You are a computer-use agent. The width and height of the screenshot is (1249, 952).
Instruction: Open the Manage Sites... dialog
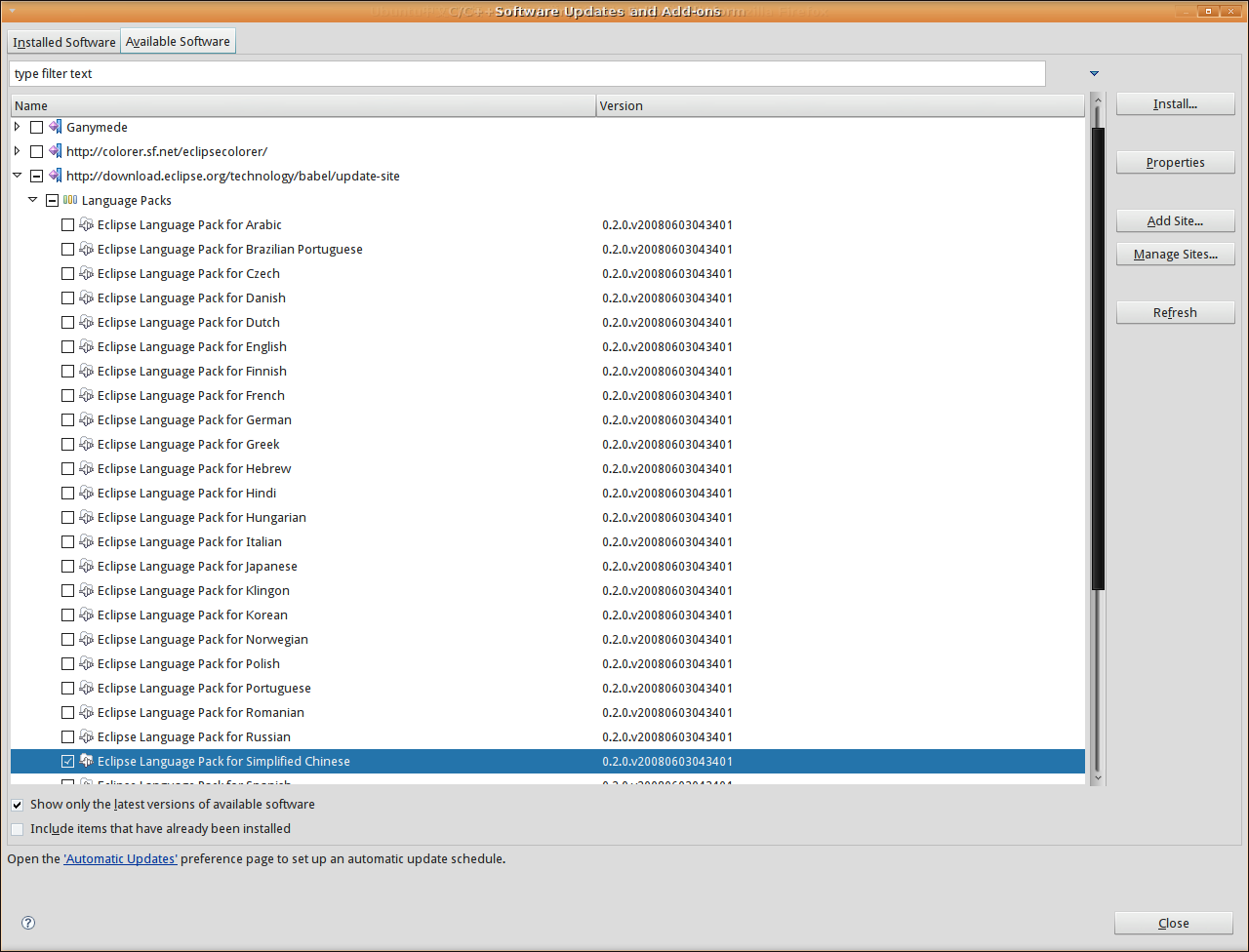coord(1175,255)
